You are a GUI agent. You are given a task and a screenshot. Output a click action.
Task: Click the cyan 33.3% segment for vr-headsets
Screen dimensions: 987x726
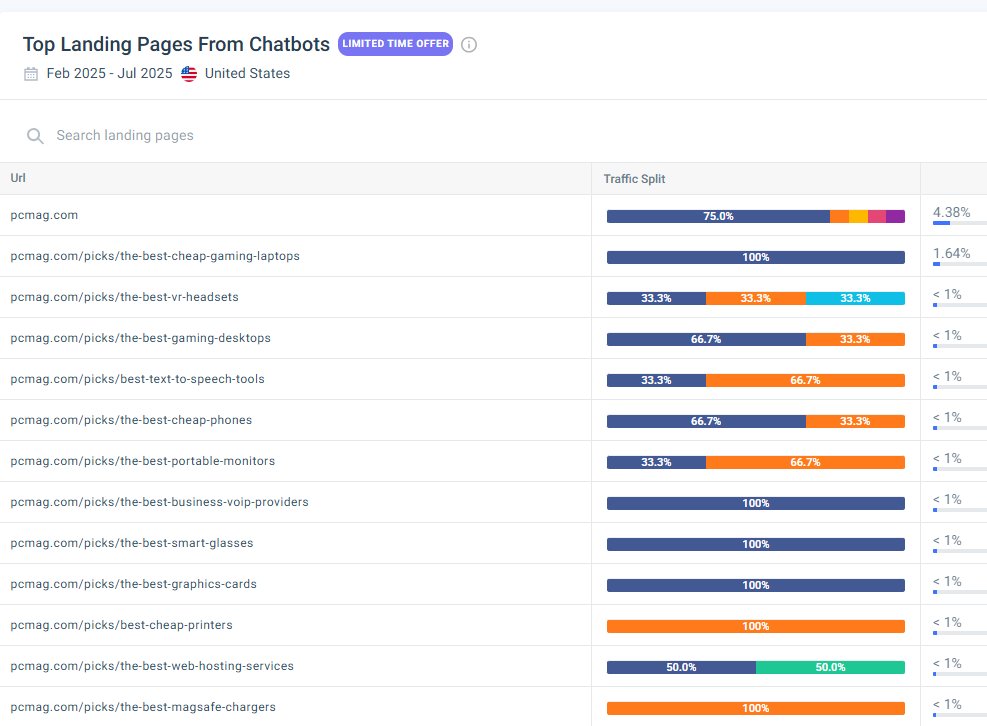click(855, 298)
